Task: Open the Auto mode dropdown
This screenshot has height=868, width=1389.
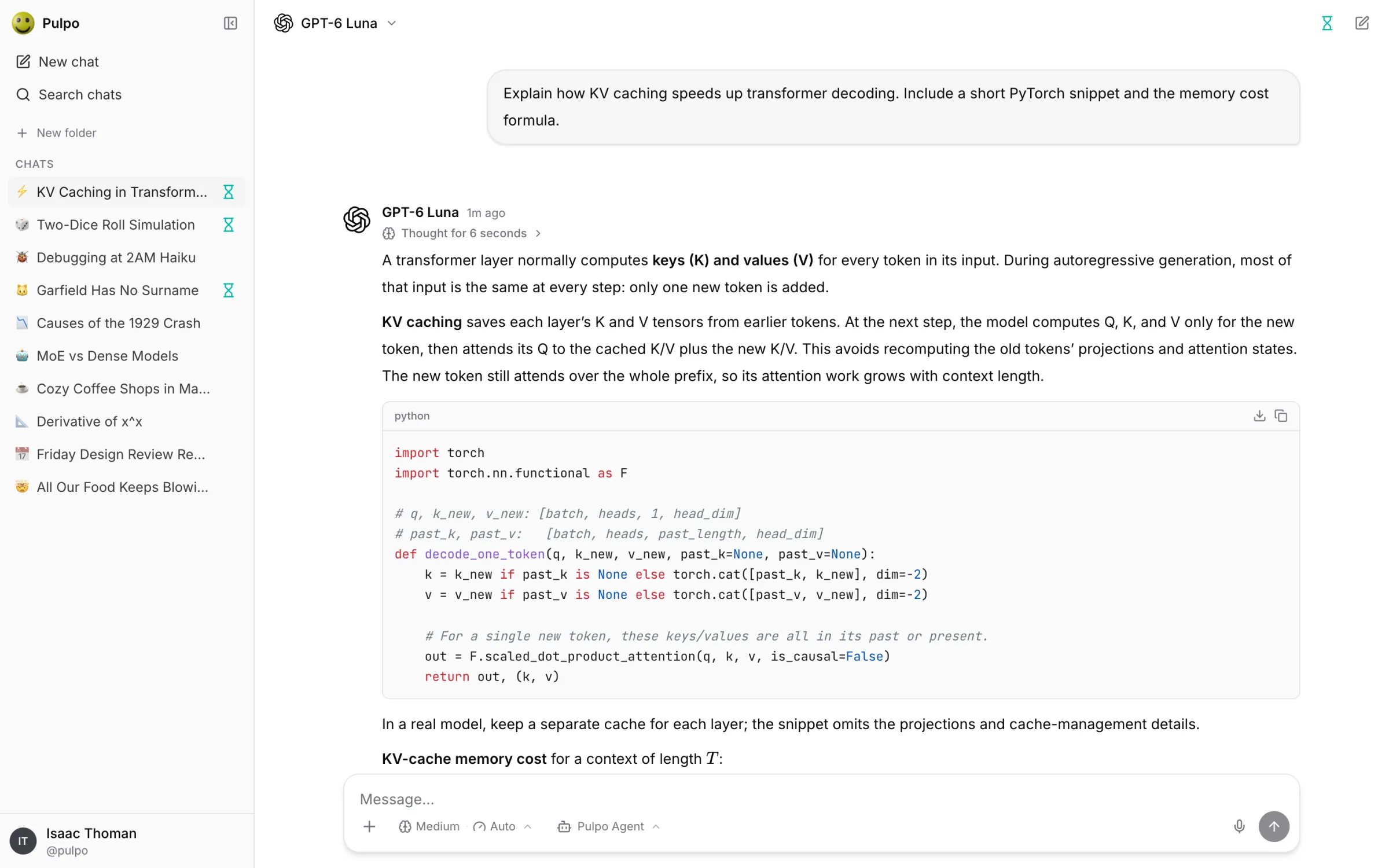Action: [502, 826]
